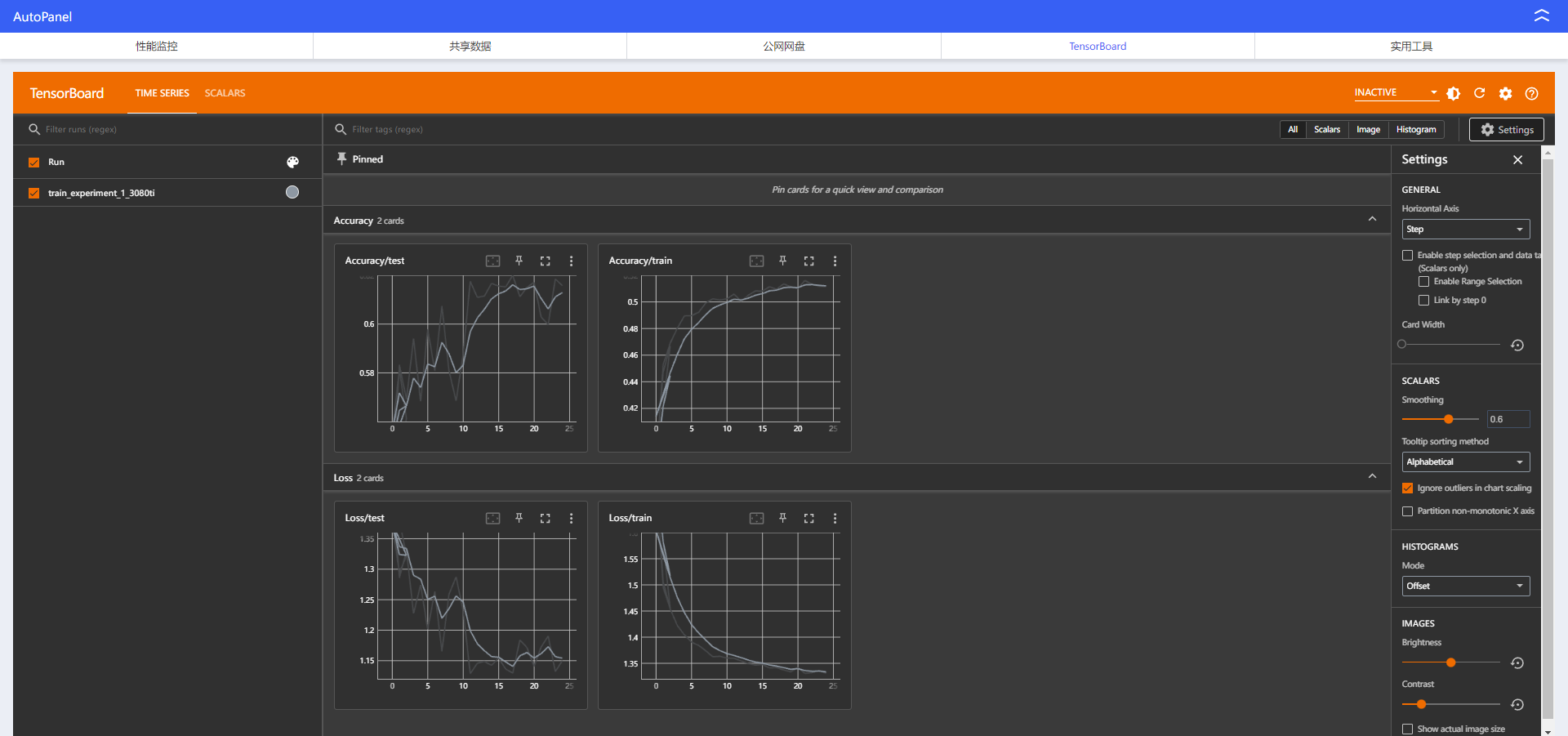
Task: Expand Loss/train card to full size
Action: (808, 518)
